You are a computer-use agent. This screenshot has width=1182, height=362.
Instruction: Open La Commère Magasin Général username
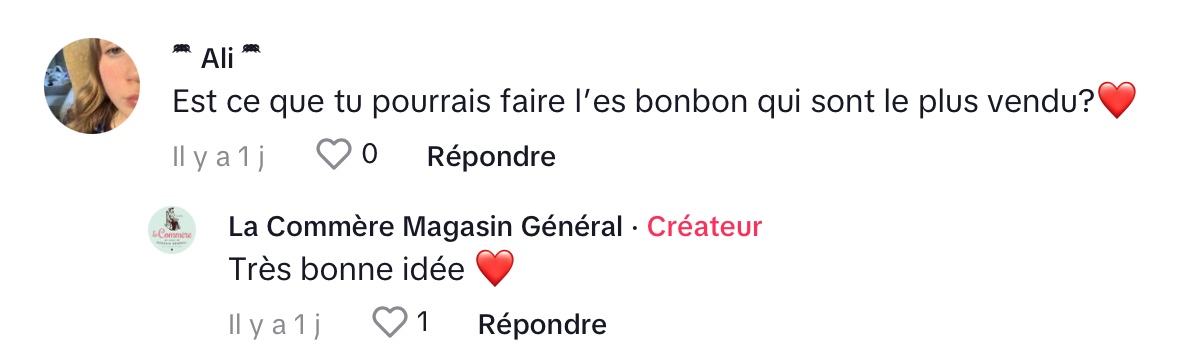point(426,226)
